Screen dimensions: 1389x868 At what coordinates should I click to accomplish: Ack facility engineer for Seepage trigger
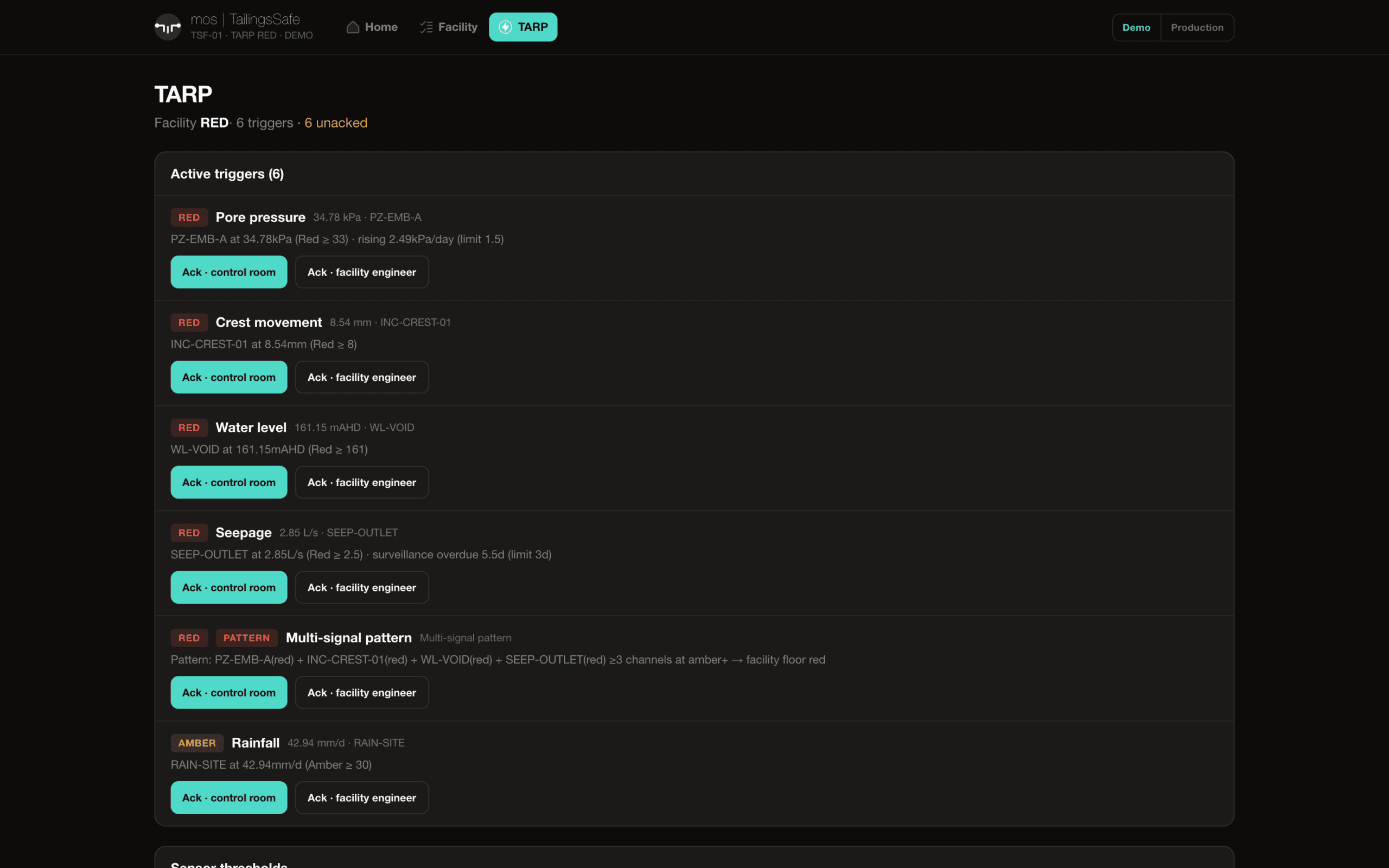361,588
